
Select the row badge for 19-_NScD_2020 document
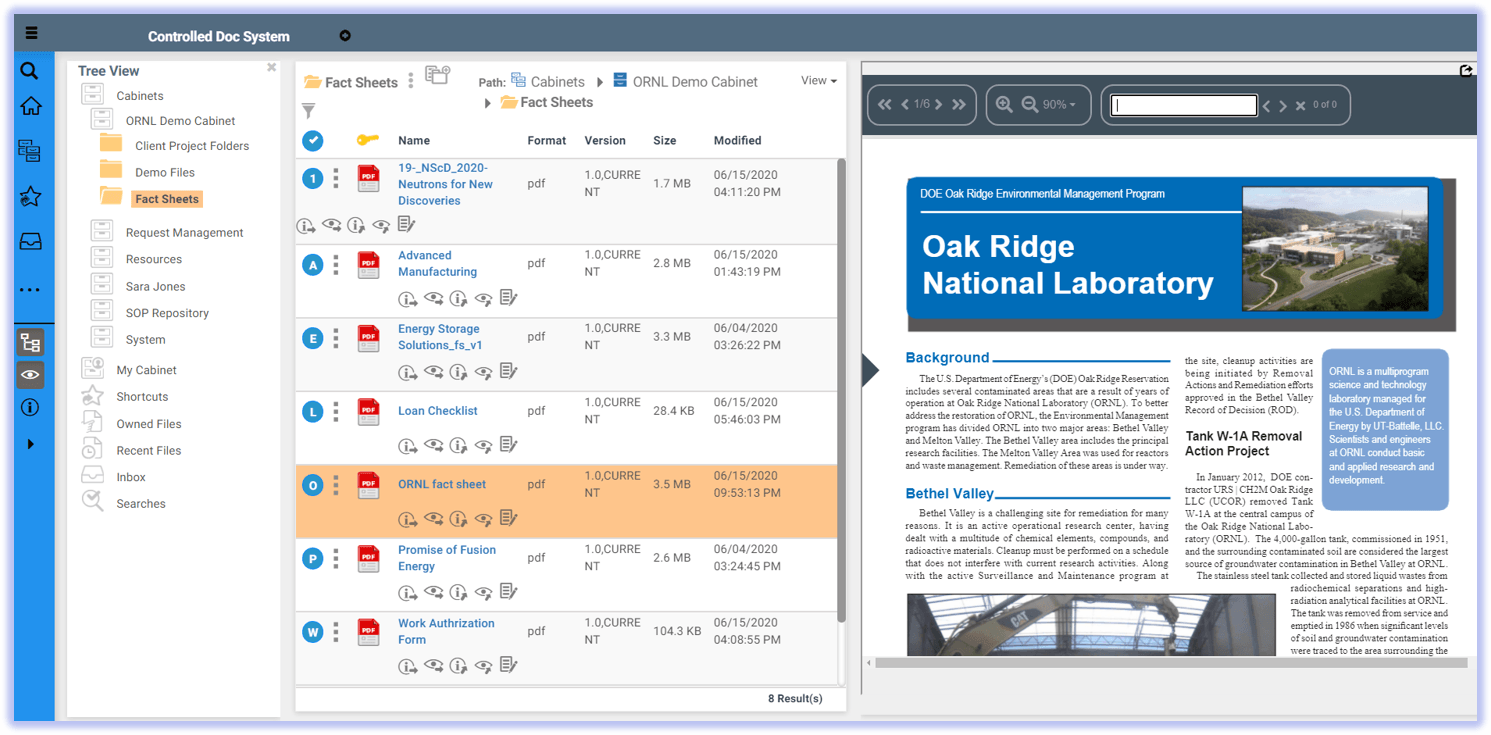[x=313, y=179]
